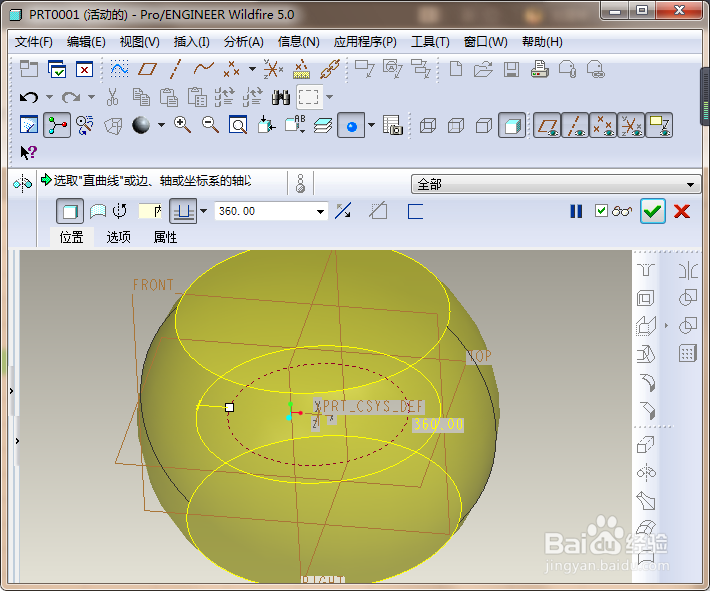The image size is (710, 591).
Task: Click the cut scissors icon
Action: pyautogui.click(x=112, y=97)
